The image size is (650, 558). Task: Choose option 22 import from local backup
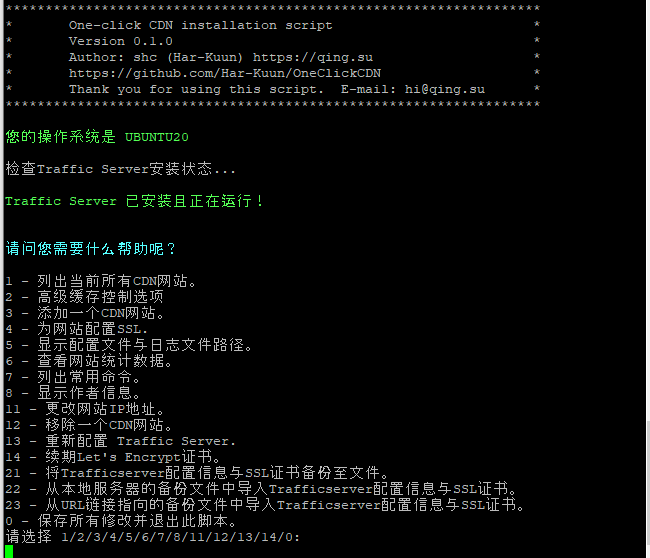point(261,489)
